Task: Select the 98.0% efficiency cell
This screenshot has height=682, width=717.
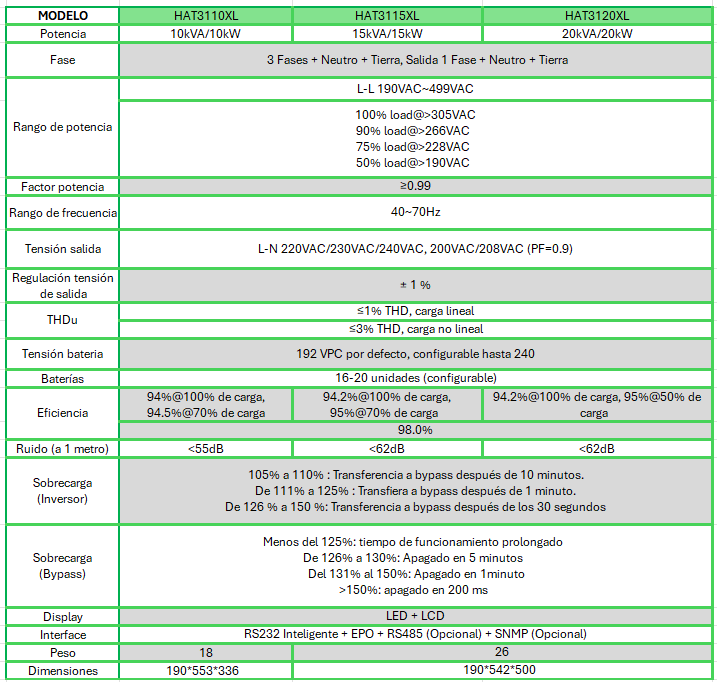Action: pyautogui.click(x=414, y=430)
